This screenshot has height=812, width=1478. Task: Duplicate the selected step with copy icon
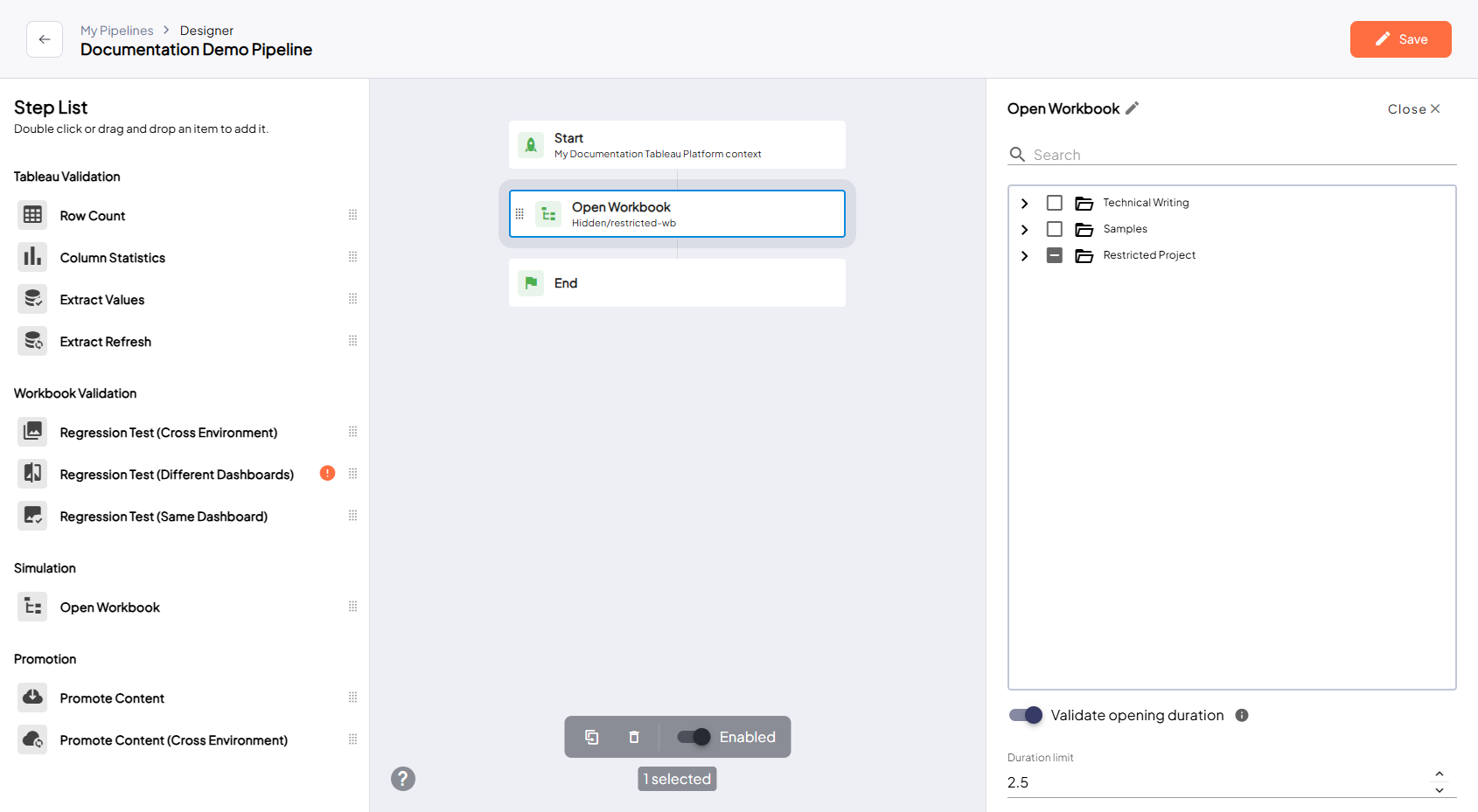(592, 737)
